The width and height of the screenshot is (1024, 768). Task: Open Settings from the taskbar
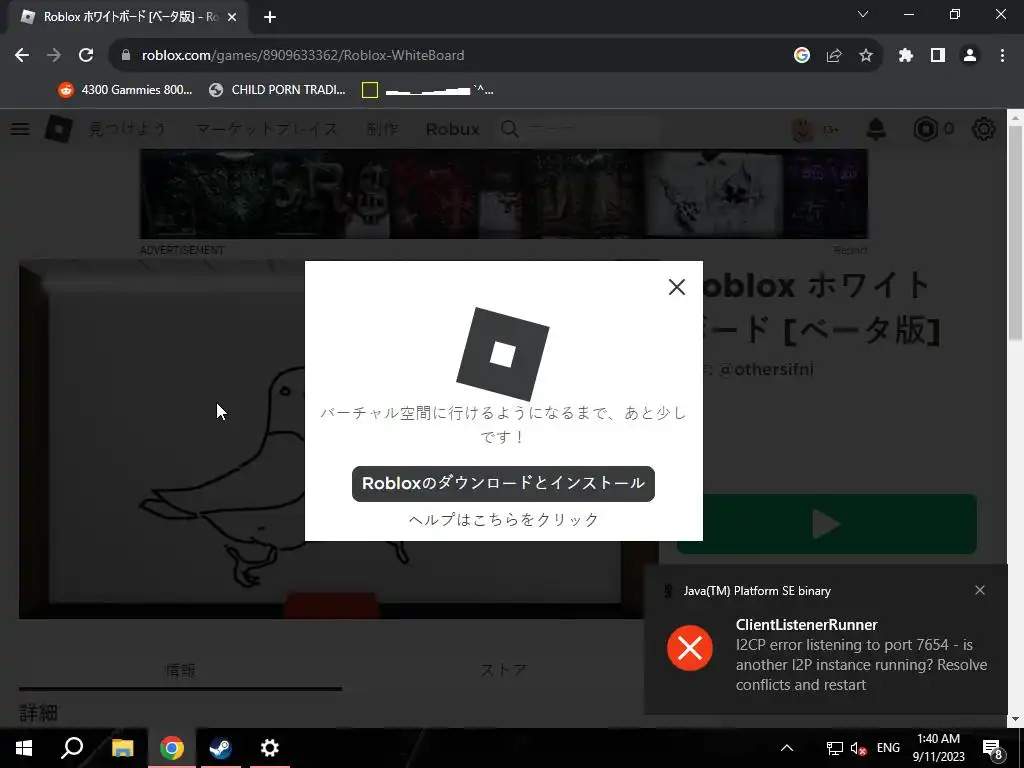tap(269, 748)
